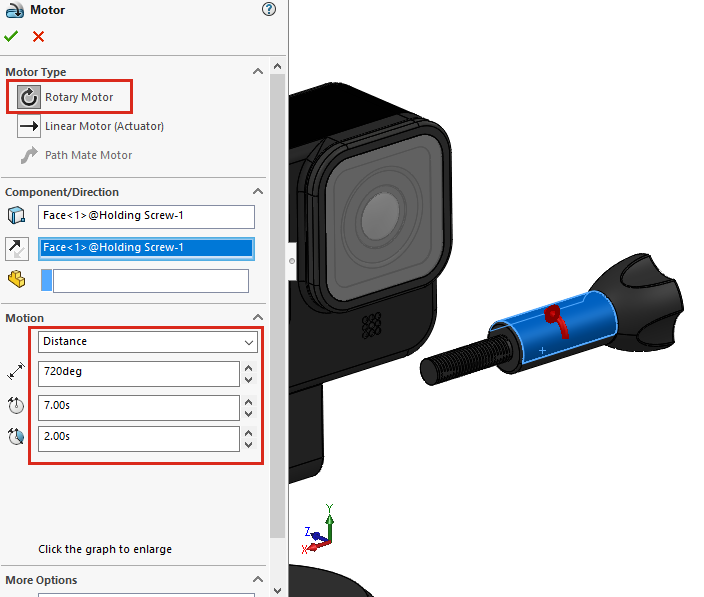The width and height of the screenshot is (704, 597).
Task: Click the 720deg displacement field
Action: [138, 374]
